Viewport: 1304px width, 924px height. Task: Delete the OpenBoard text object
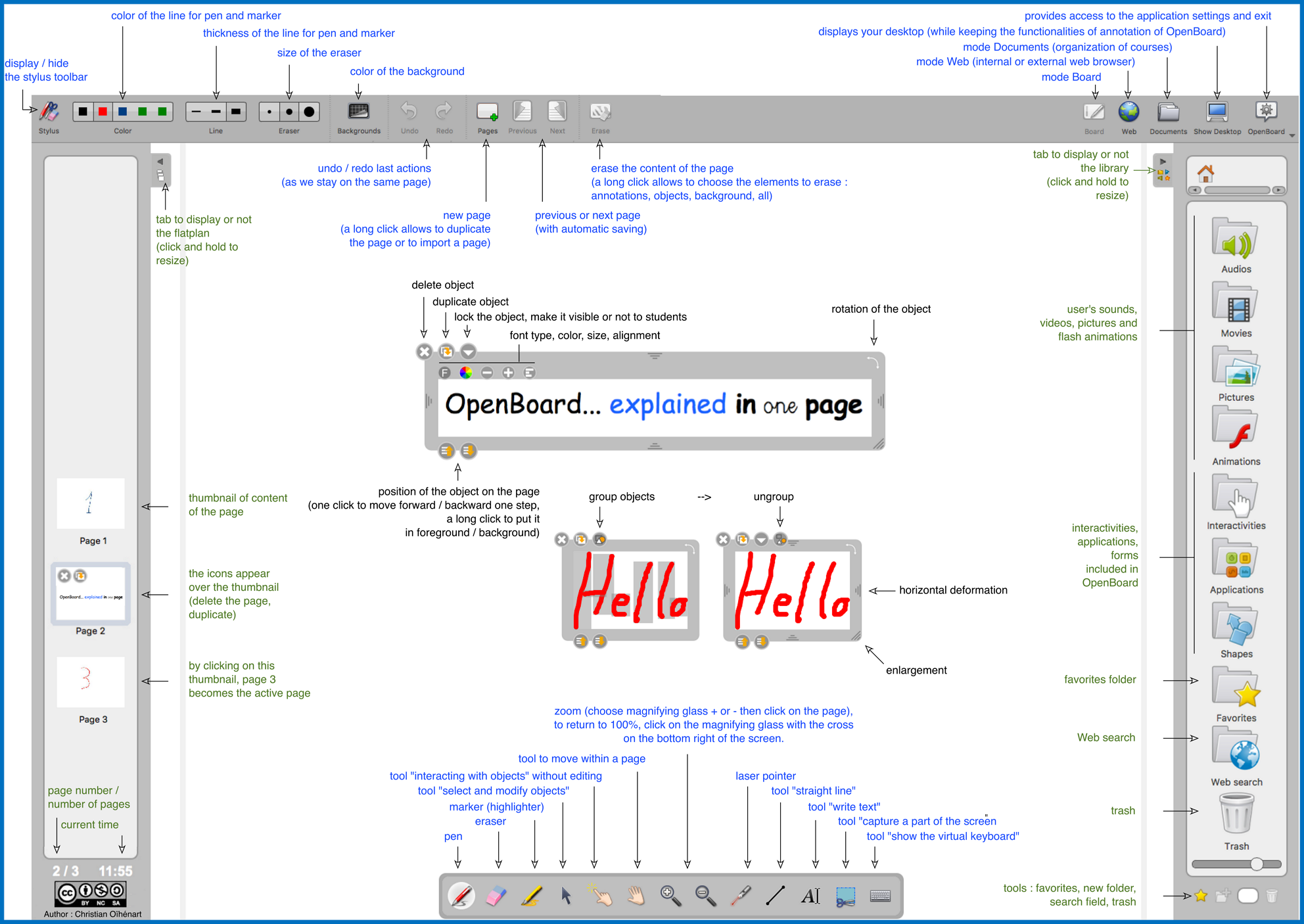click(x=425, y=352)
